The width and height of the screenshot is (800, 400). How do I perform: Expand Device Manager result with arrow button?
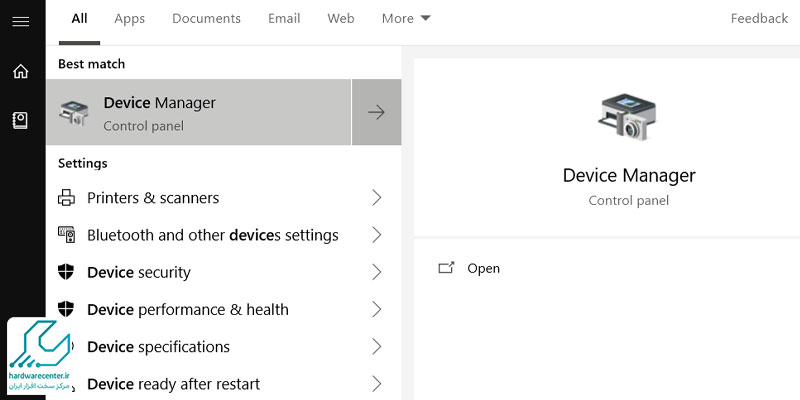(376, 113)
